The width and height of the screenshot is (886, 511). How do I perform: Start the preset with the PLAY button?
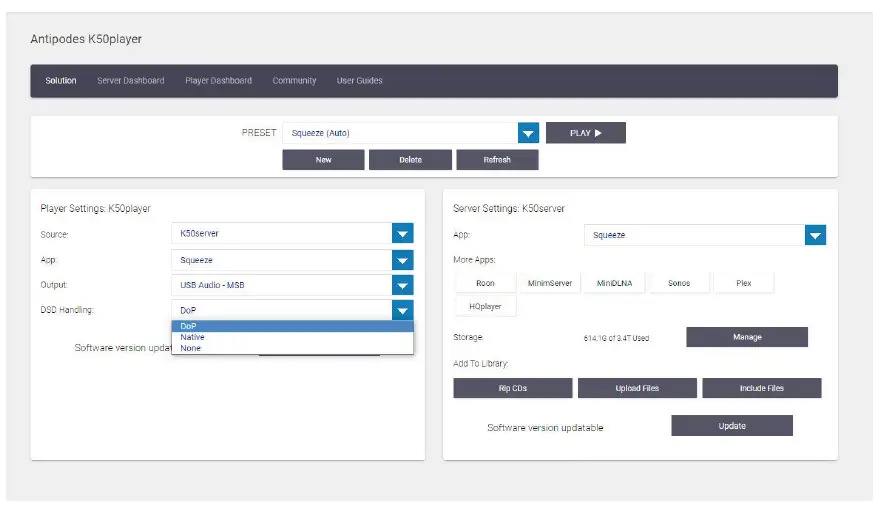585,133
